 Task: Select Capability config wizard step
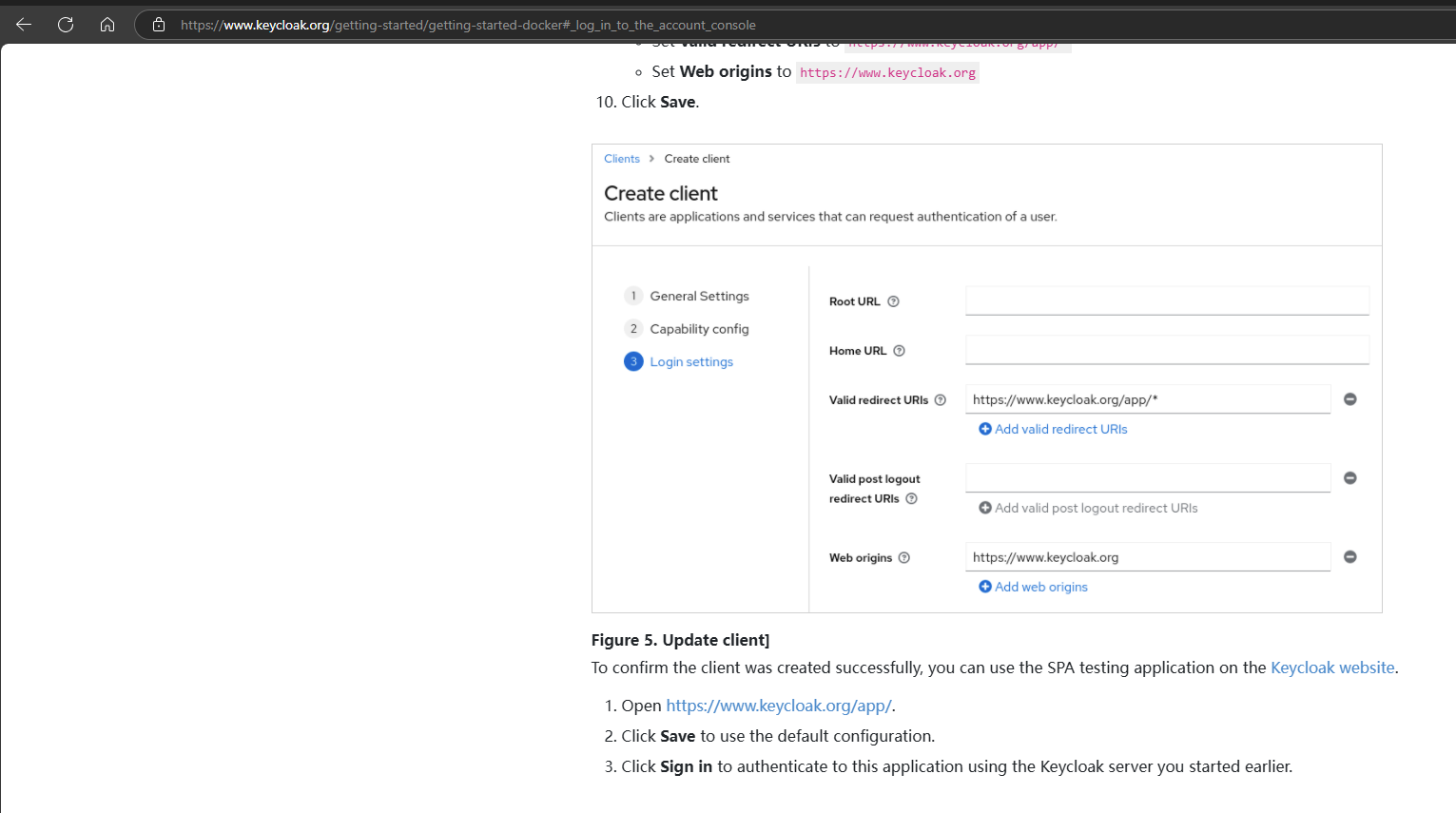[x=699, y=329]
